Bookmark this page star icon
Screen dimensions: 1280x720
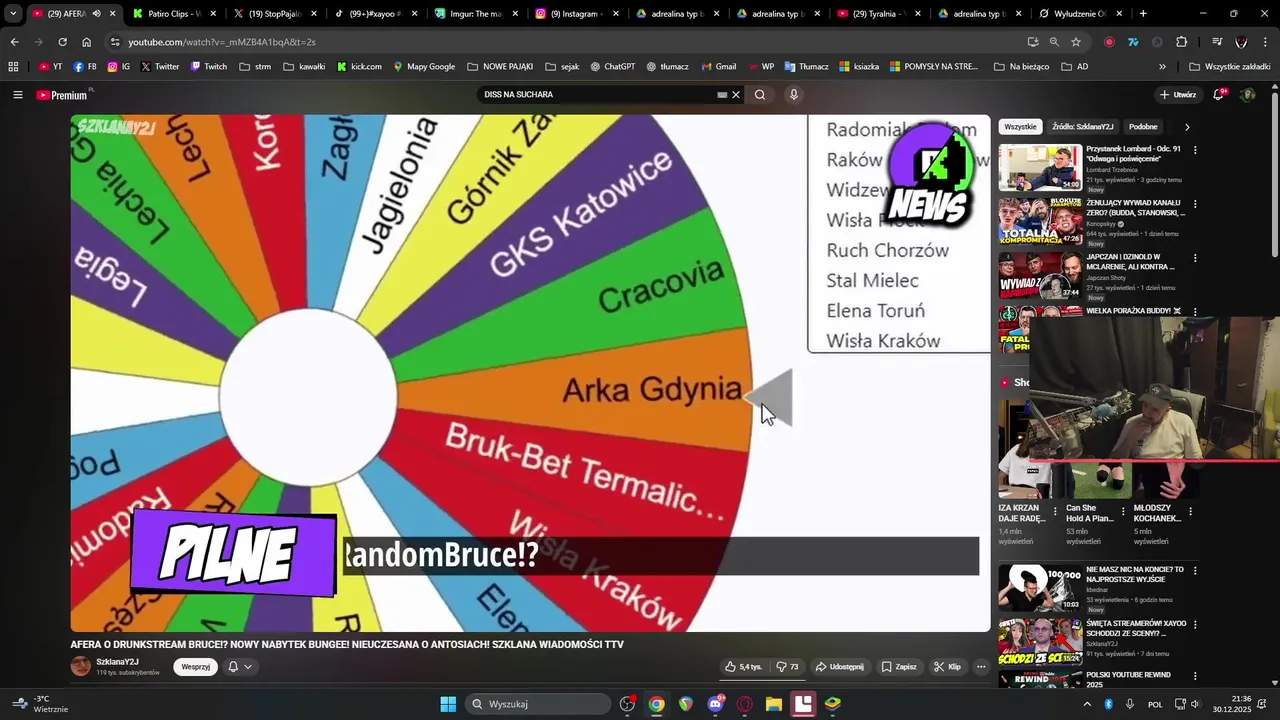(1076, 42)
